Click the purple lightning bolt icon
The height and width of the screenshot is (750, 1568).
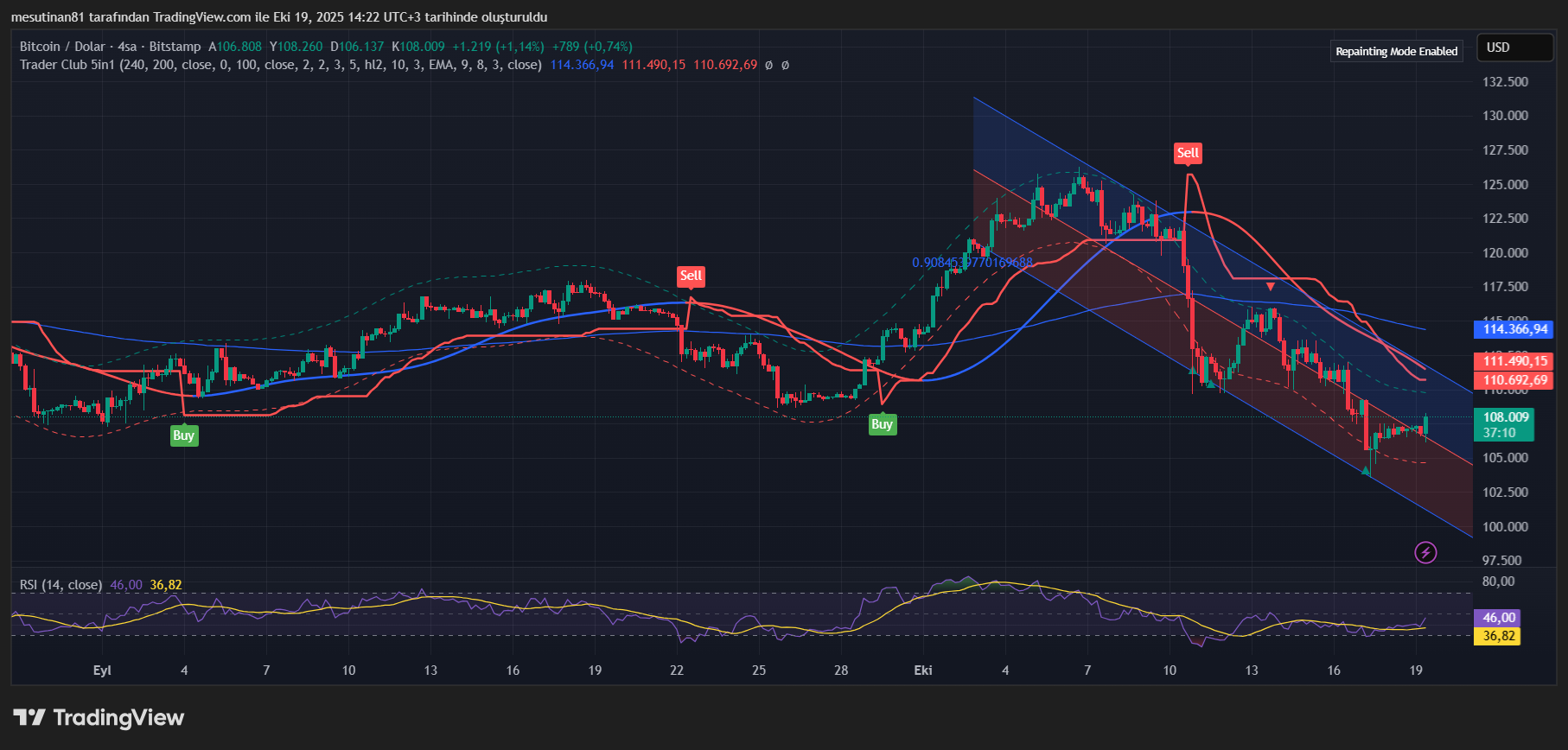tap(1425, 552)
